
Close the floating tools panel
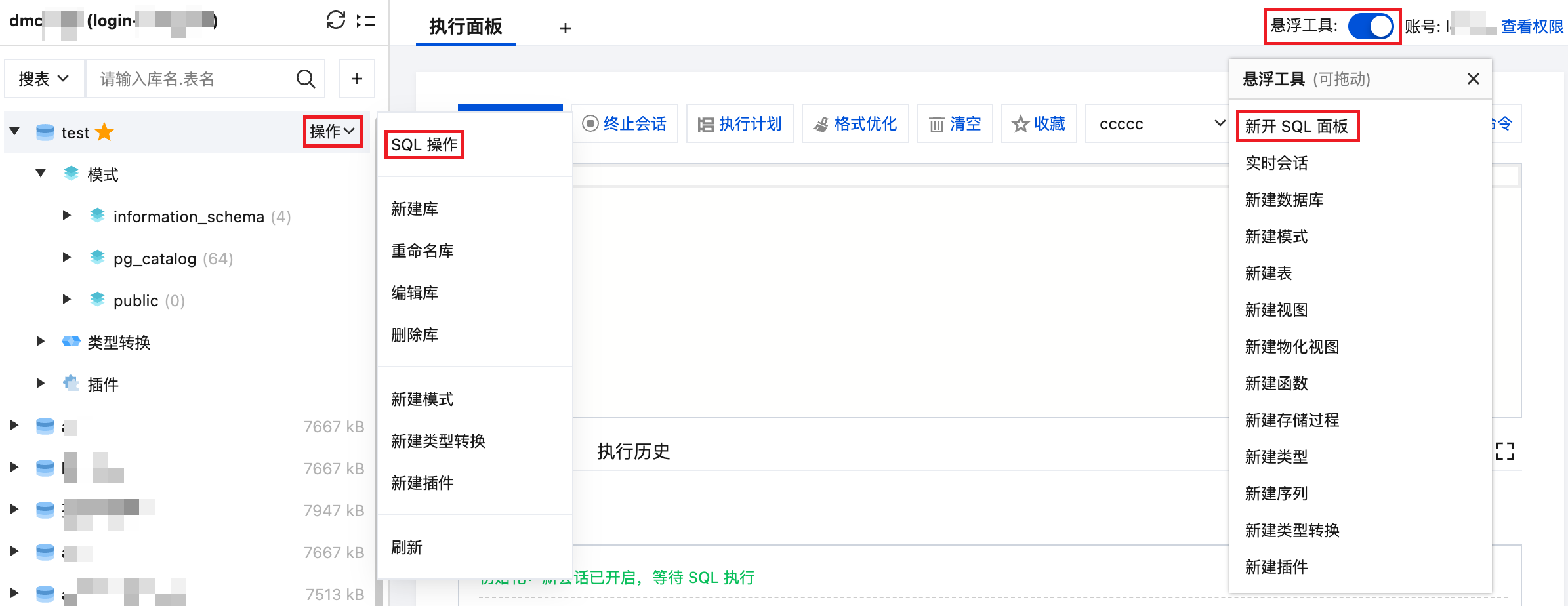click(1473, 79)
